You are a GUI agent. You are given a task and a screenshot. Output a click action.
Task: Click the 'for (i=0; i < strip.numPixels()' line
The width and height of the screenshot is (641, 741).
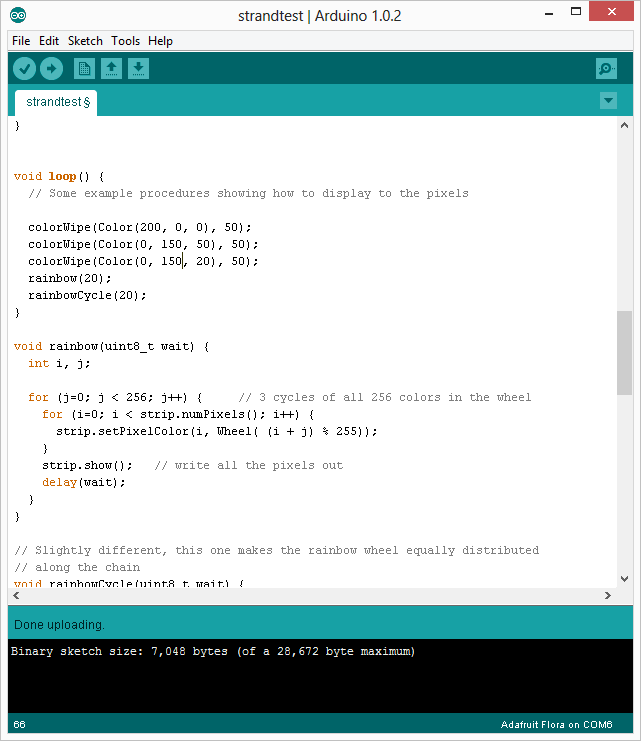coord(178,414)
